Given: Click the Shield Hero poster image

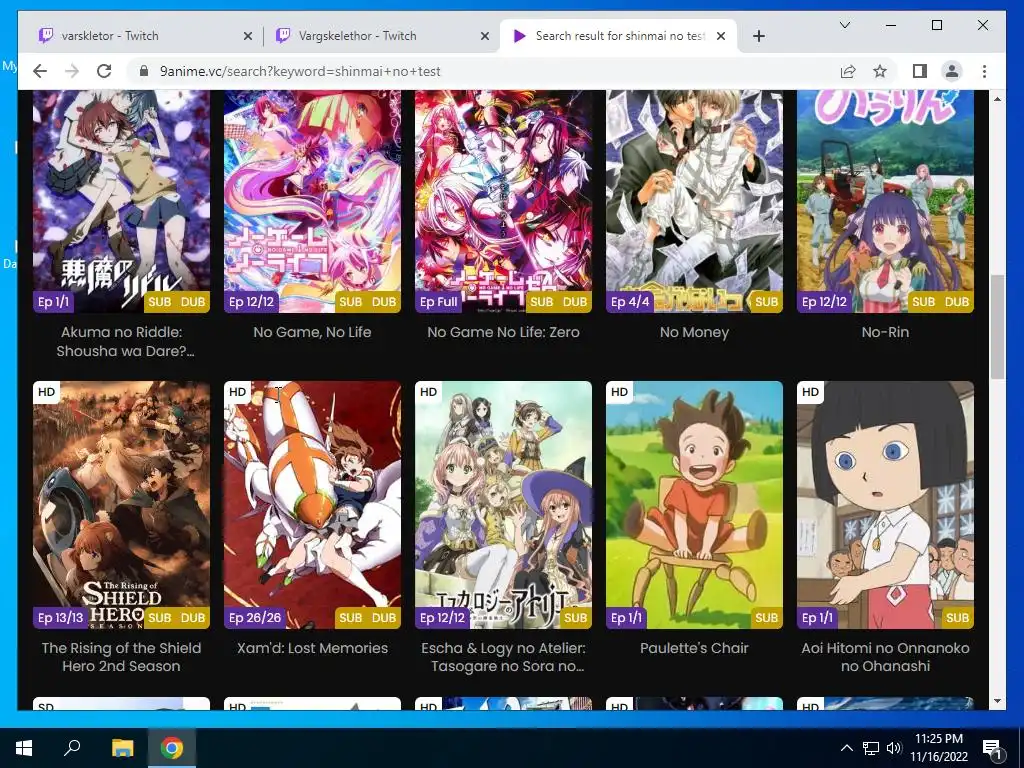Looking at the screenshot, I should click(121, 505).
